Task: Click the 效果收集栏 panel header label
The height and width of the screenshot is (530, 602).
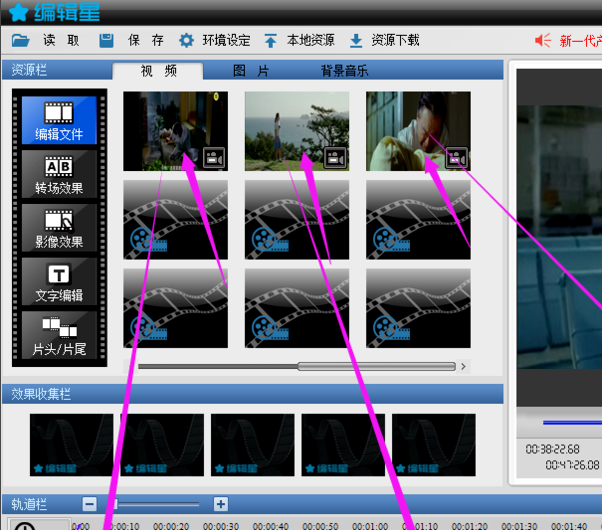Action: coord(41,394)
